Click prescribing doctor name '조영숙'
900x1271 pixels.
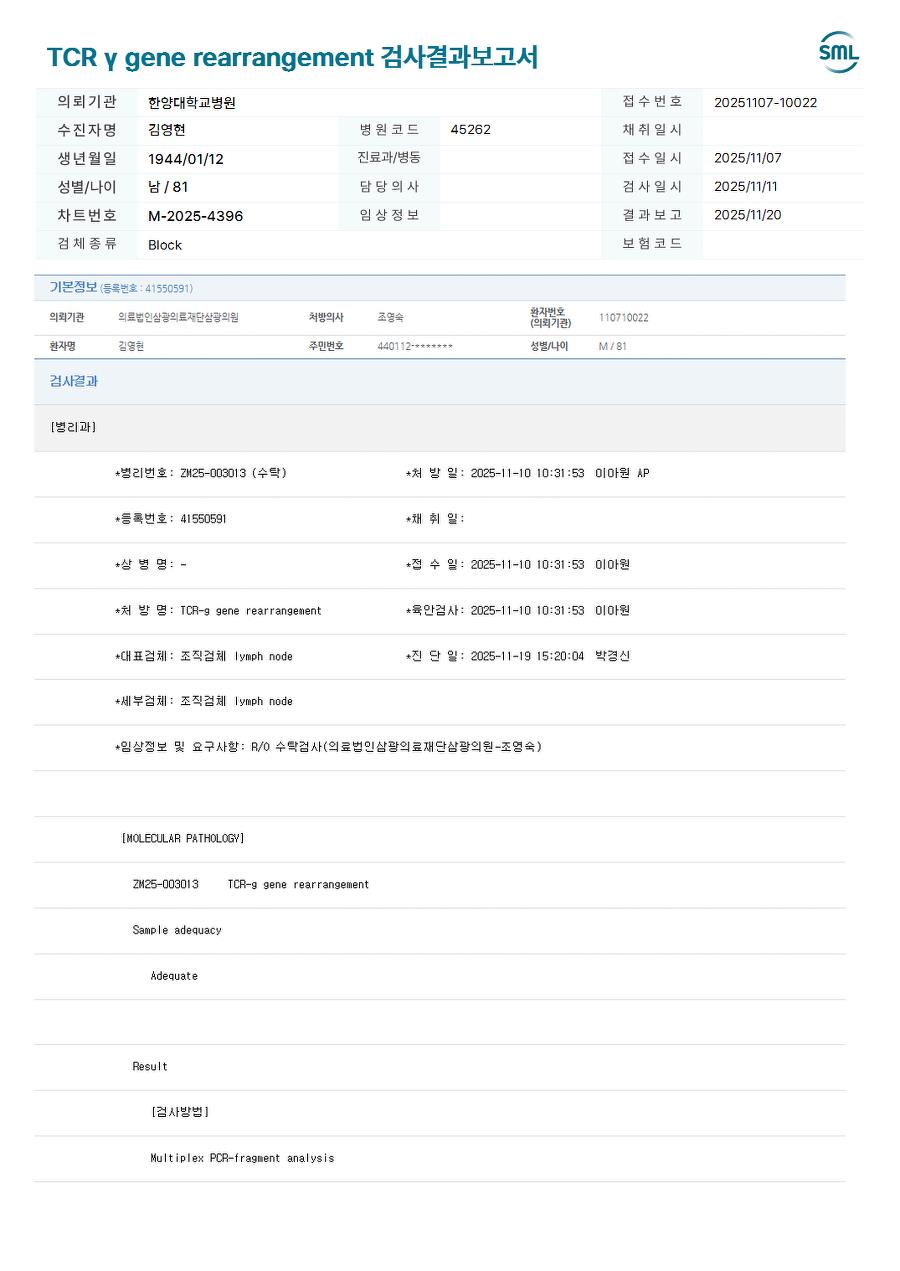(x=390, y=317)
